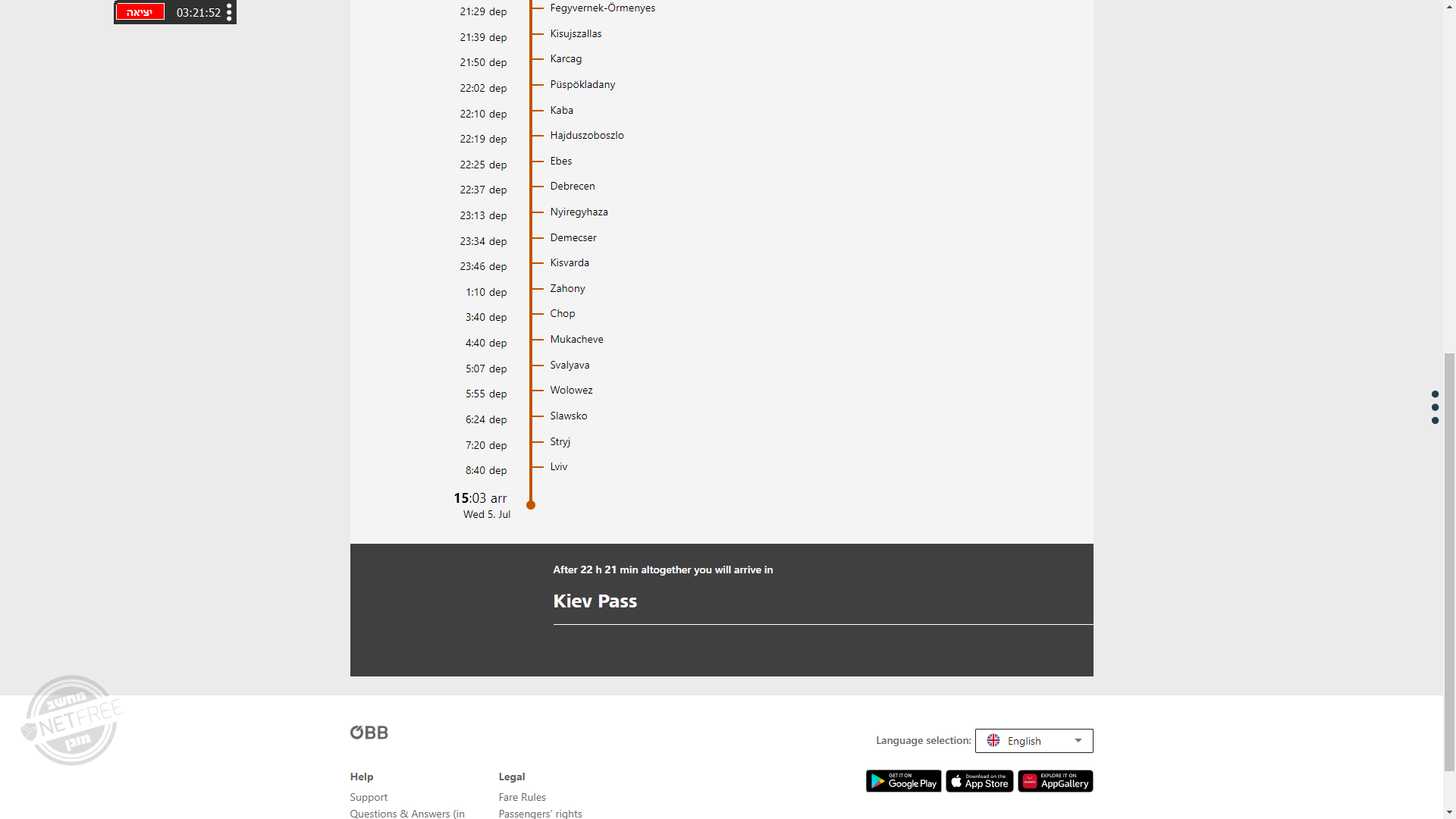Click the three-dot menu beside the timer
Image resolution: width=1456 pixels, height=819 pixels.
coord(229,12)
